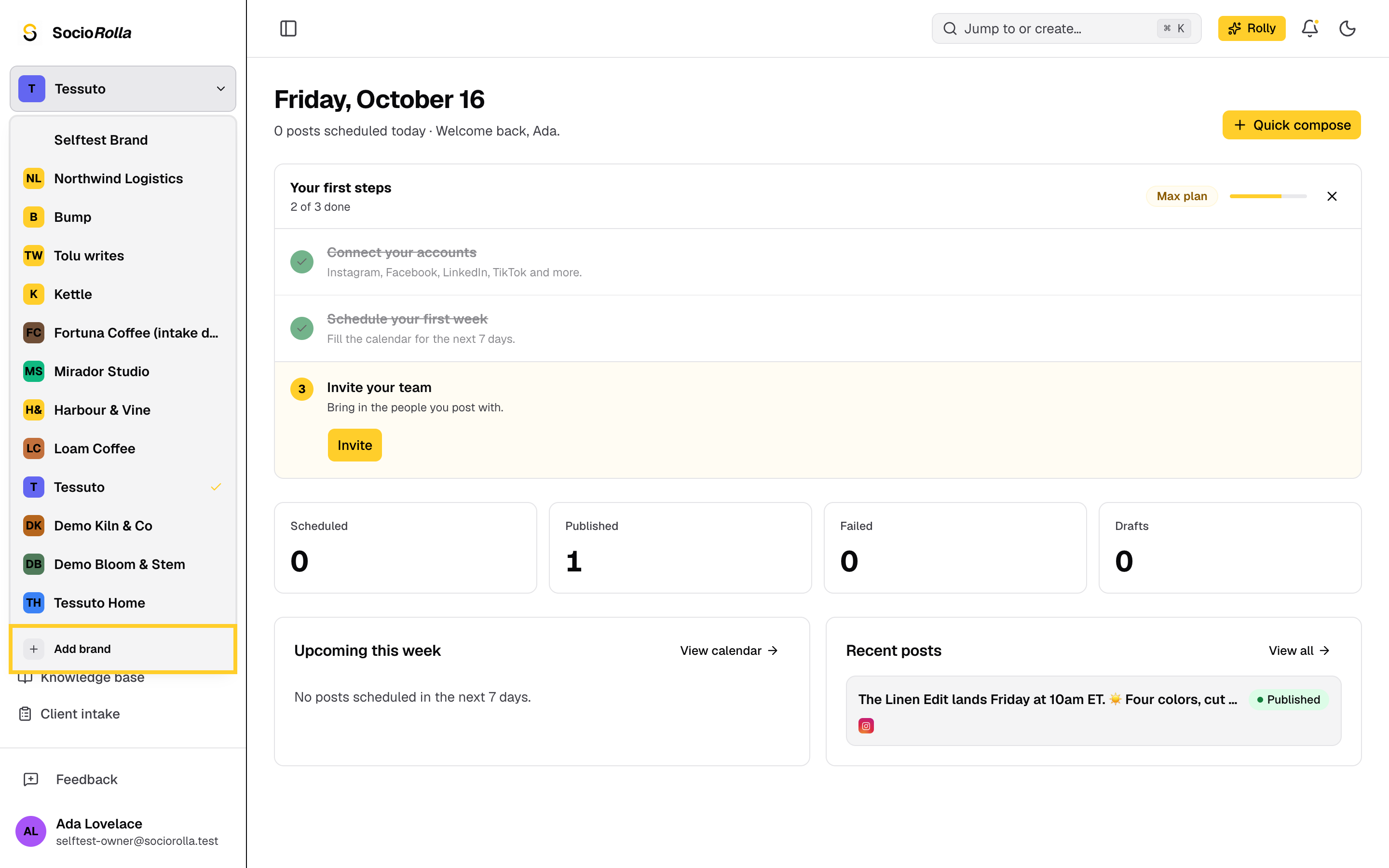Switch to dark mode moon icon
Viewport: 1389px width, 868px height.
coord(1347,29)
